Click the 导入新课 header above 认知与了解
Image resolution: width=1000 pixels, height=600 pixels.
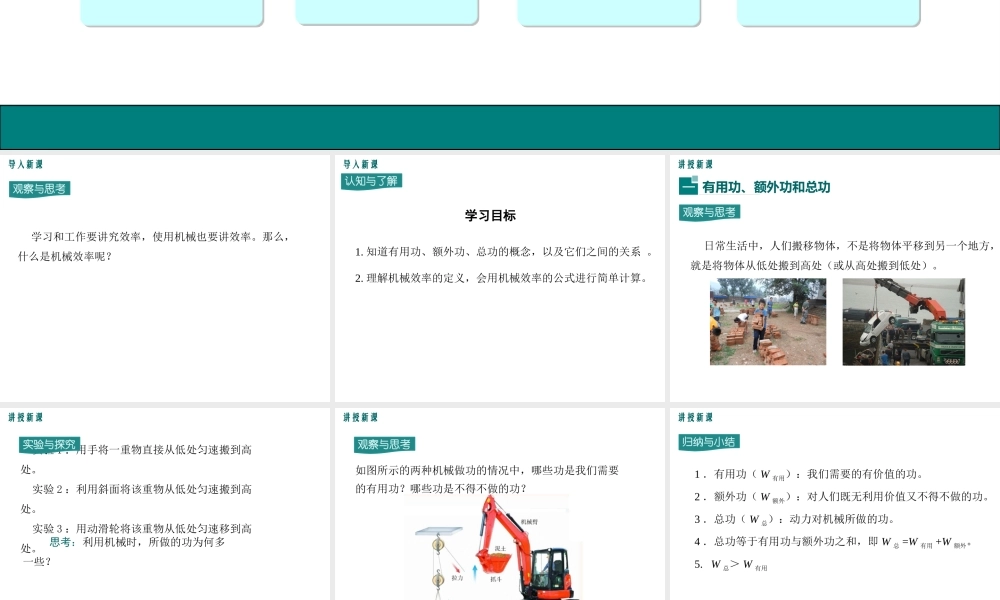coord(360,165)
